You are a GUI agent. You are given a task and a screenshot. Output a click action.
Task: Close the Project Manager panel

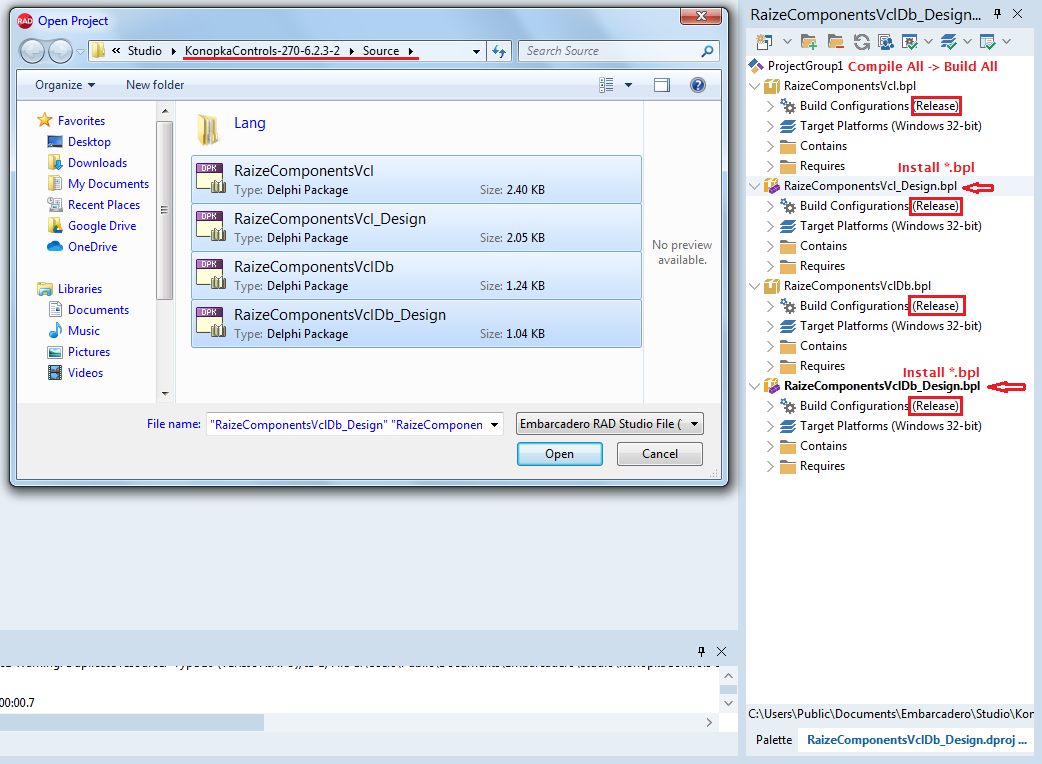1017,13
